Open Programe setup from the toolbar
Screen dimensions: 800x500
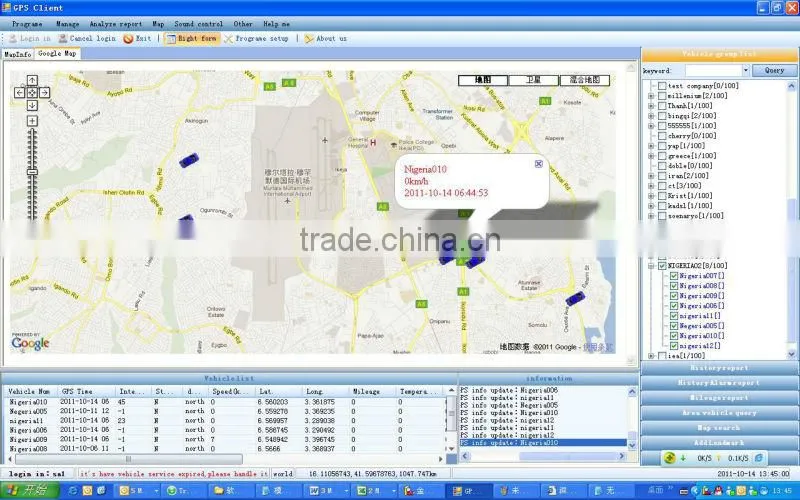tap(256, 38)
